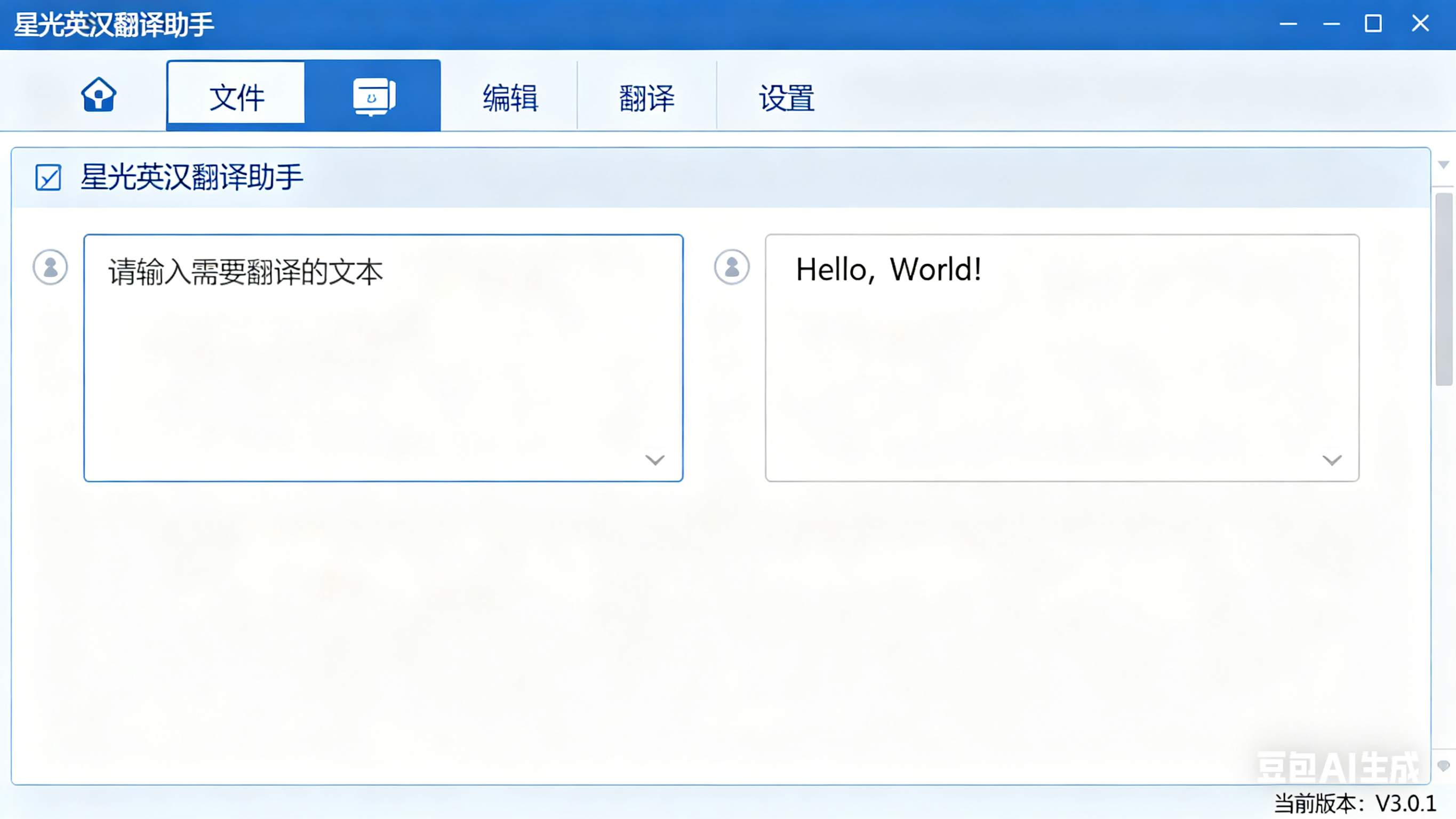
Task: Switch to the 翻译 tab
Action: (x=646, y=97)
